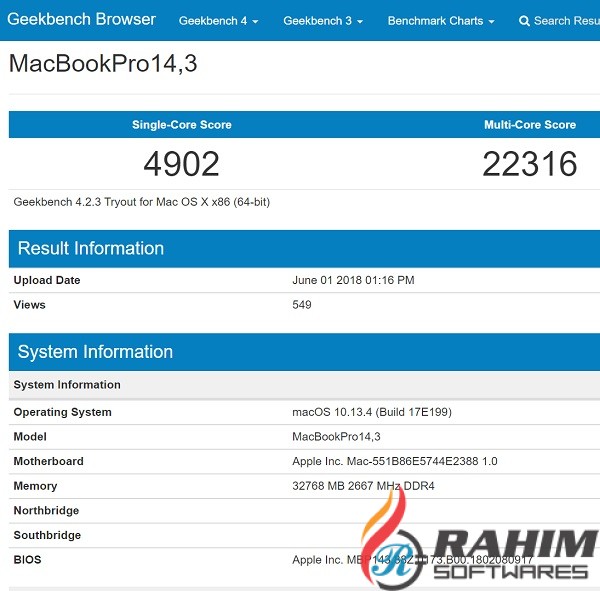
Task: Click the Multi-Core Score header
Action: (530, 124)
